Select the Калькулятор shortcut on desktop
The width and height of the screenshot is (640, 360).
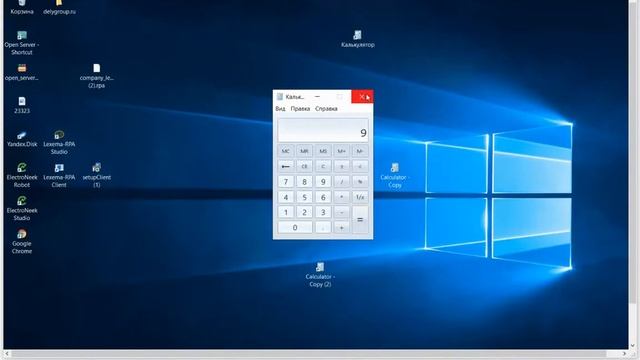358,39
